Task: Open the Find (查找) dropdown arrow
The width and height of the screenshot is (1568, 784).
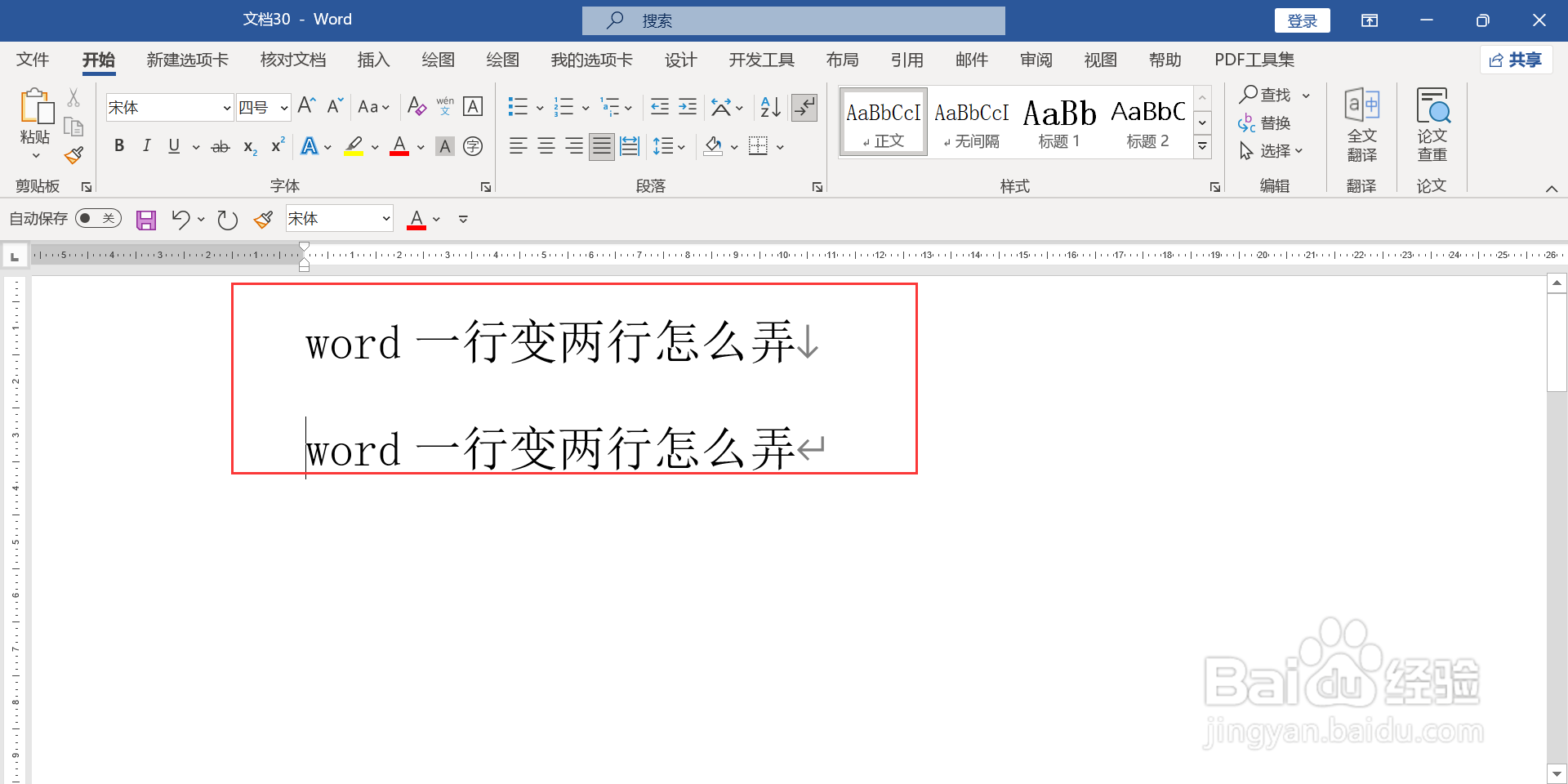Action: (1306, 96)
